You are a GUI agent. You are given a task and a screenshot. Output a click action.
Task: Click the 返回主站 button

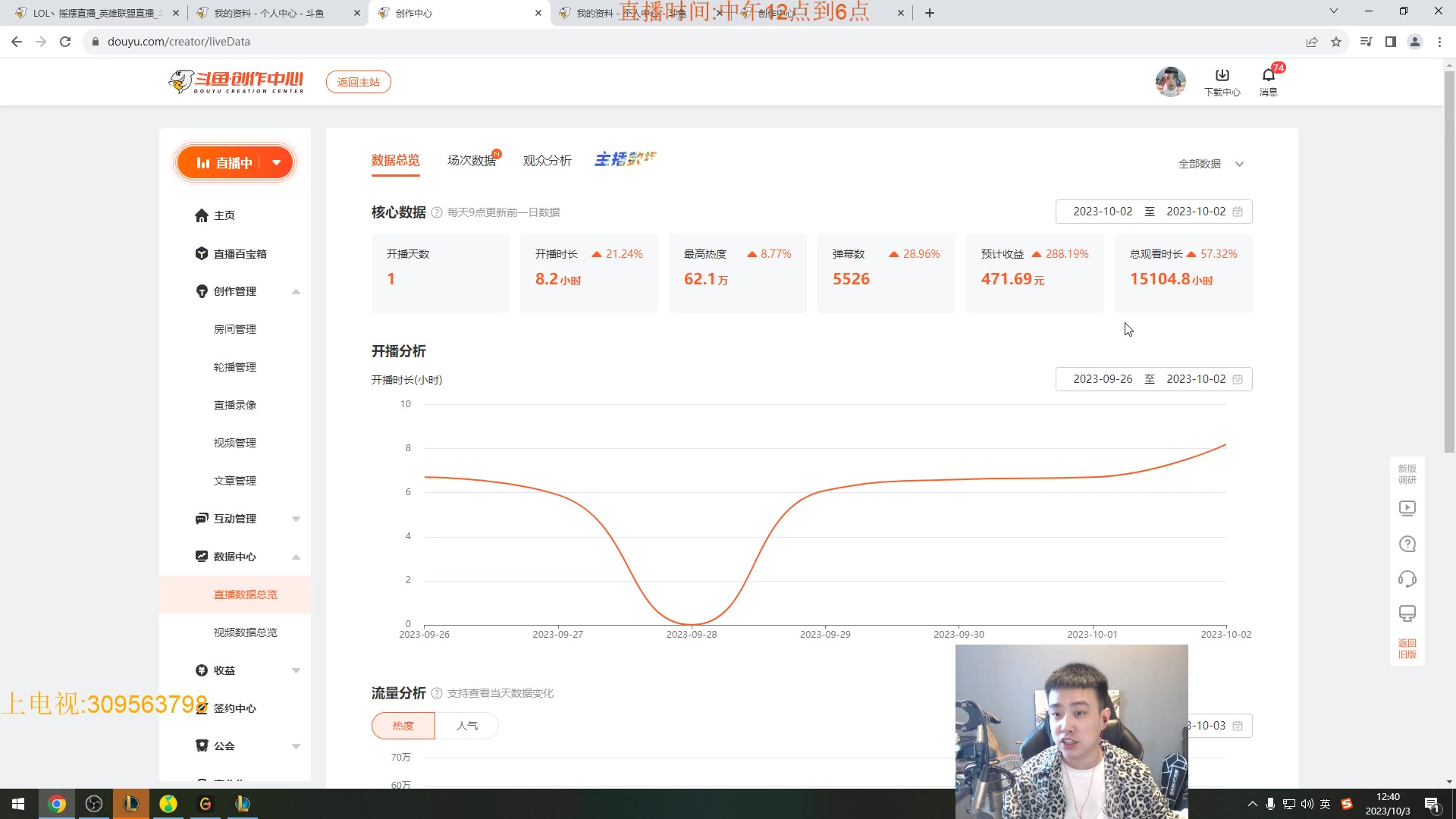[x=358, y=81]
